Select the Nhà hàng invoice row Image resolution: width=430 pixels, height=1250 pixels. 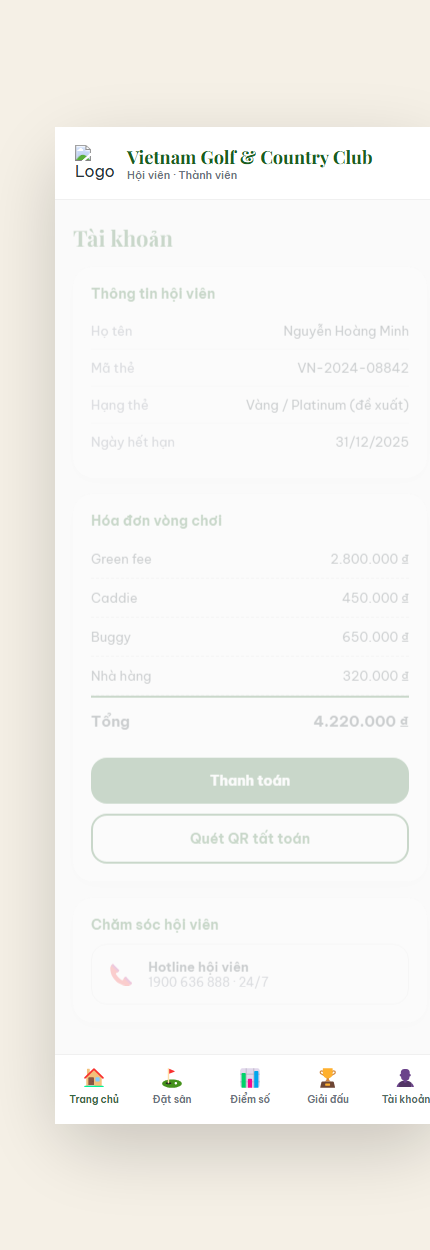coord(250,676)
